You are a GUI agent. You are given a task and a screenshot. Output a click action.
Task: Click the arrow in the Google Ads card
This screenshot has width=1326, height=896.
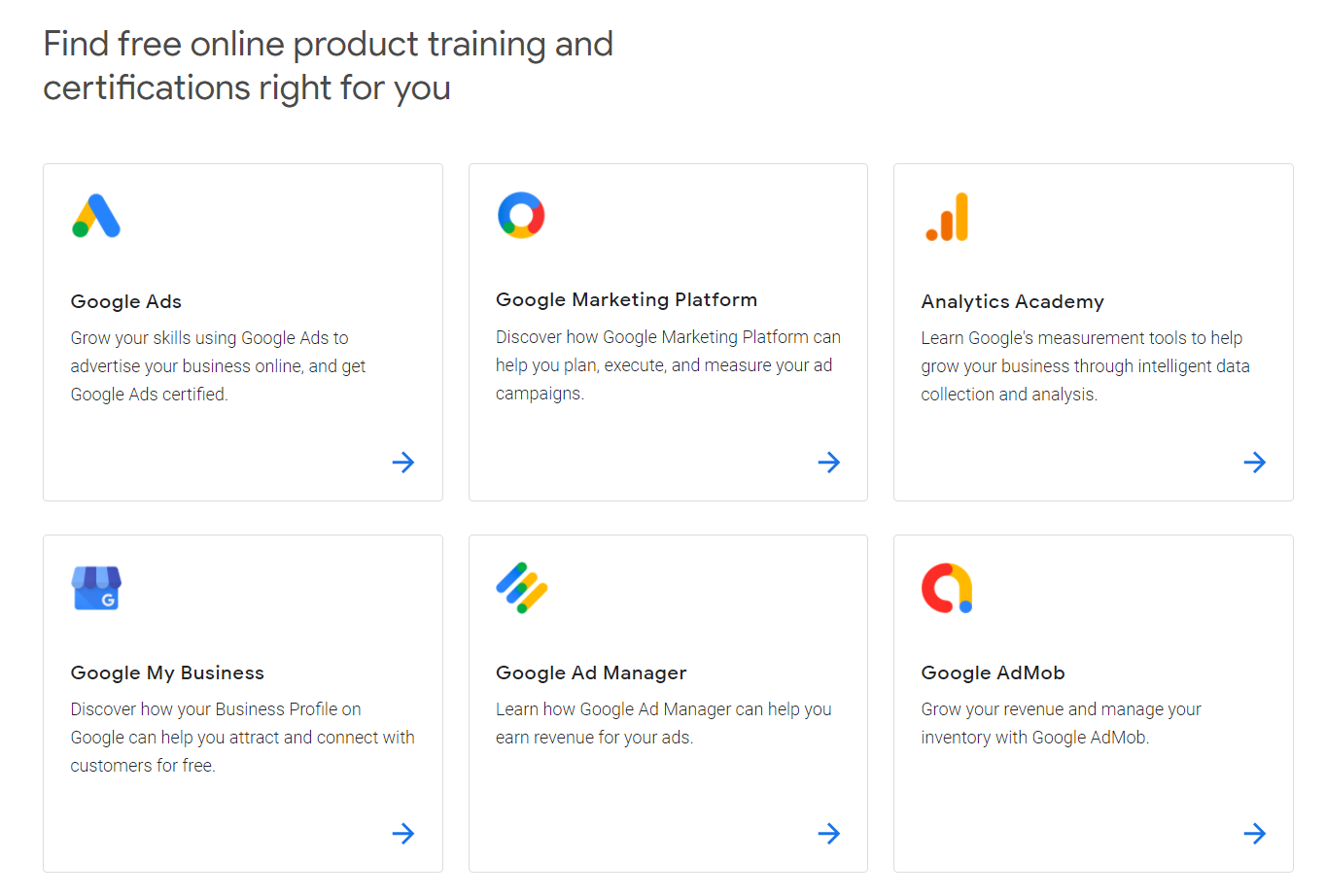tap(403, 463)
